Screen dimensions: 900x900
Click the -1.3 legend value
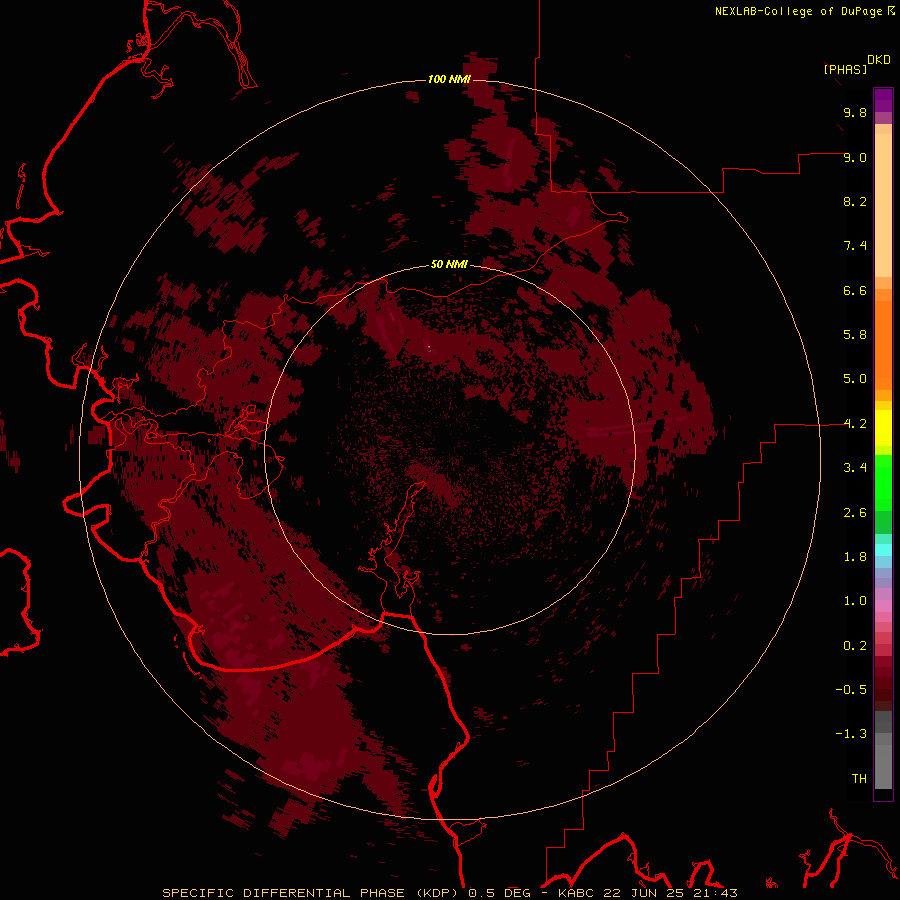pyautogui.click(x=851, y=734)
